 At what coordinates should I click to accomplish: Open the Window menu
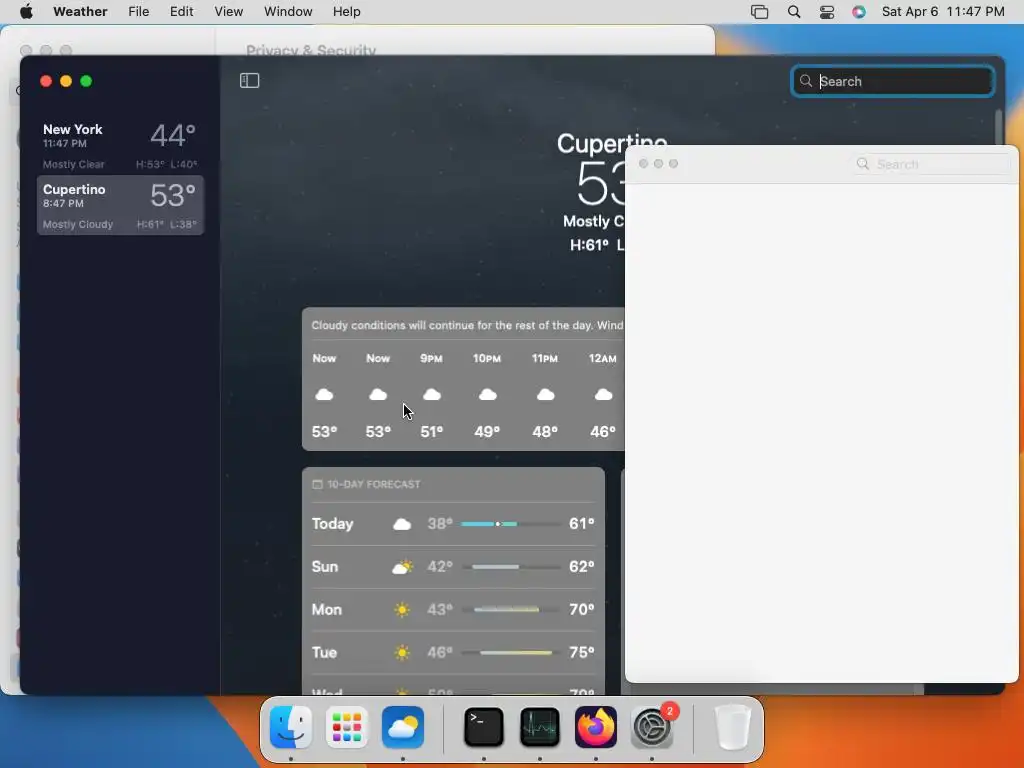[x=288, y=11]
